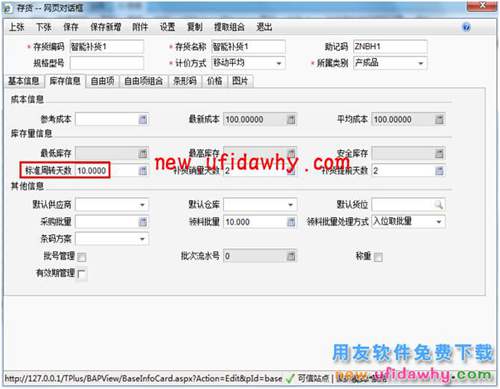Open 默认供应商 dropdown
Viewport: 500px width, 389px height.
click(x=142, y=205)
